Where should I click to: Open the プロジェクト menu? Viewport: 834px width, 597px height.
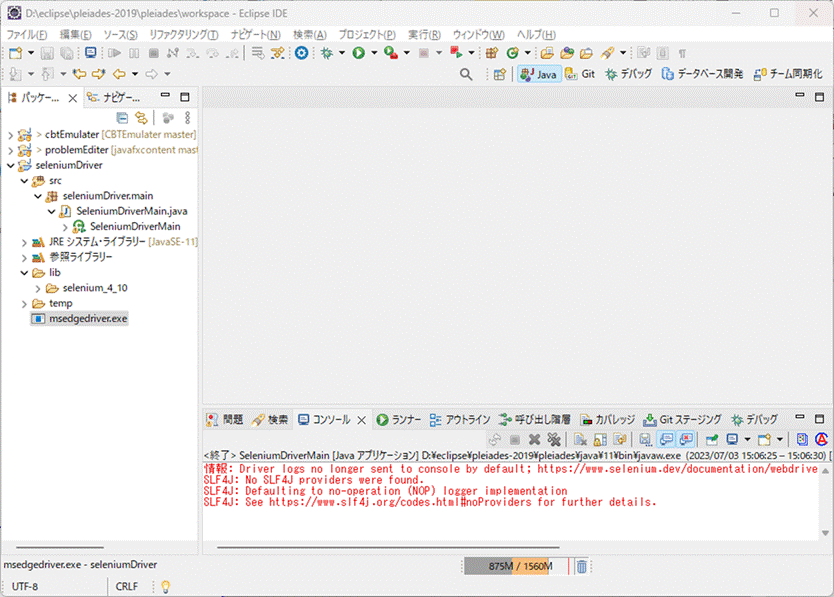coord(367,35)
